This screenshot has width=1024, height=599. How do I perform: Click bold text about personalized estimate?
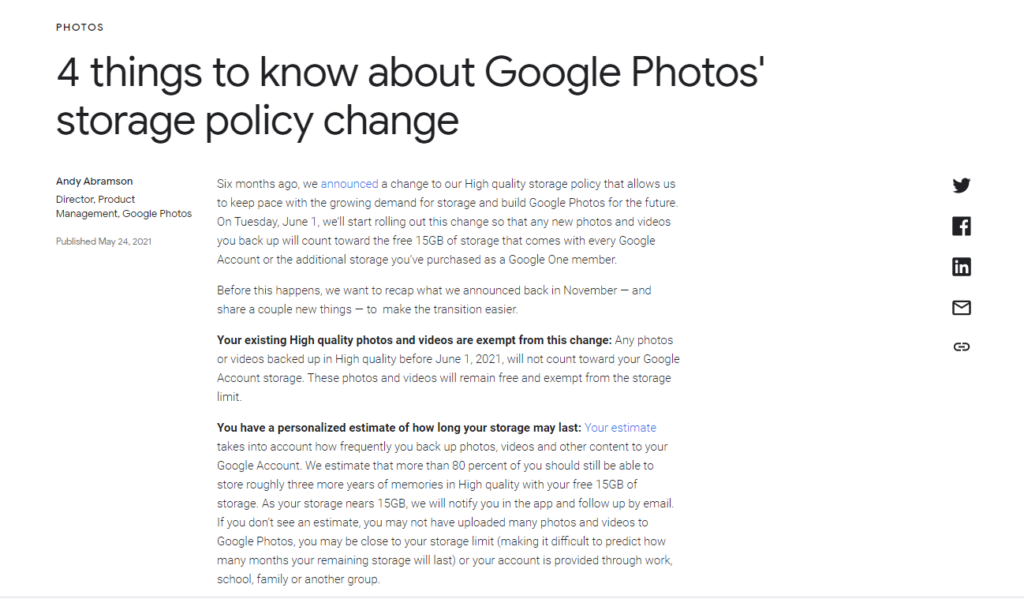point(399,428)
